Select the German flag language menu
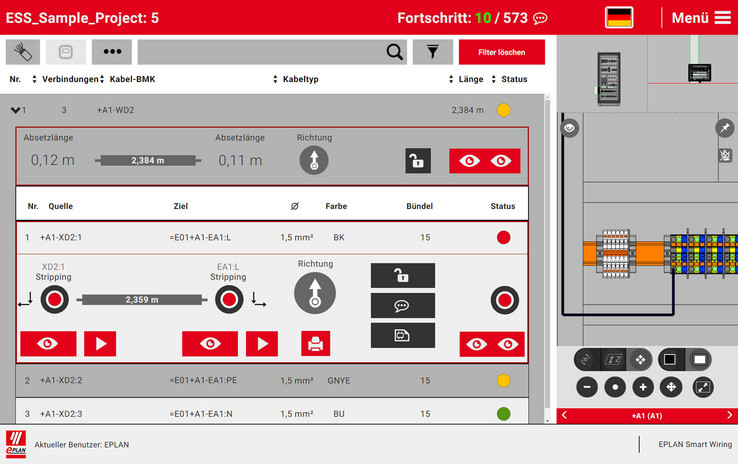 [619, 18]
